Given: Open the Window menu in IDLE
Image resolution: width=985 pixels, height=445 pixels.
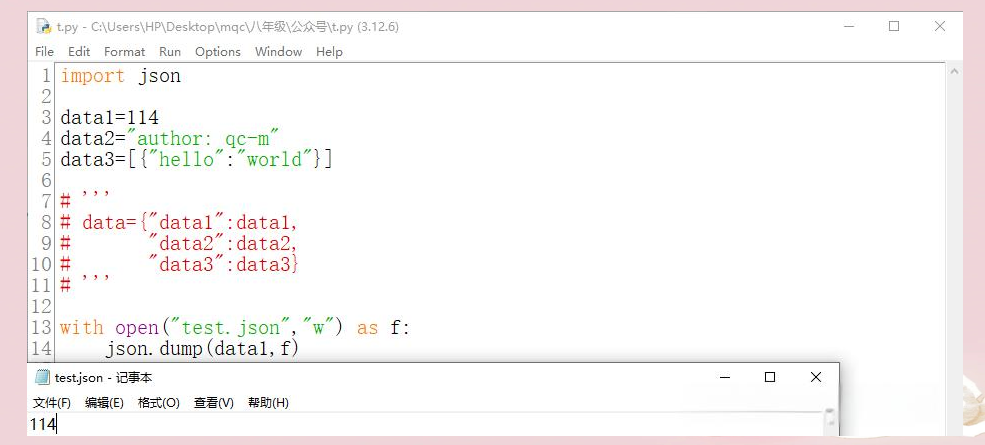Looking at the screenshot, I should [278, 52].
